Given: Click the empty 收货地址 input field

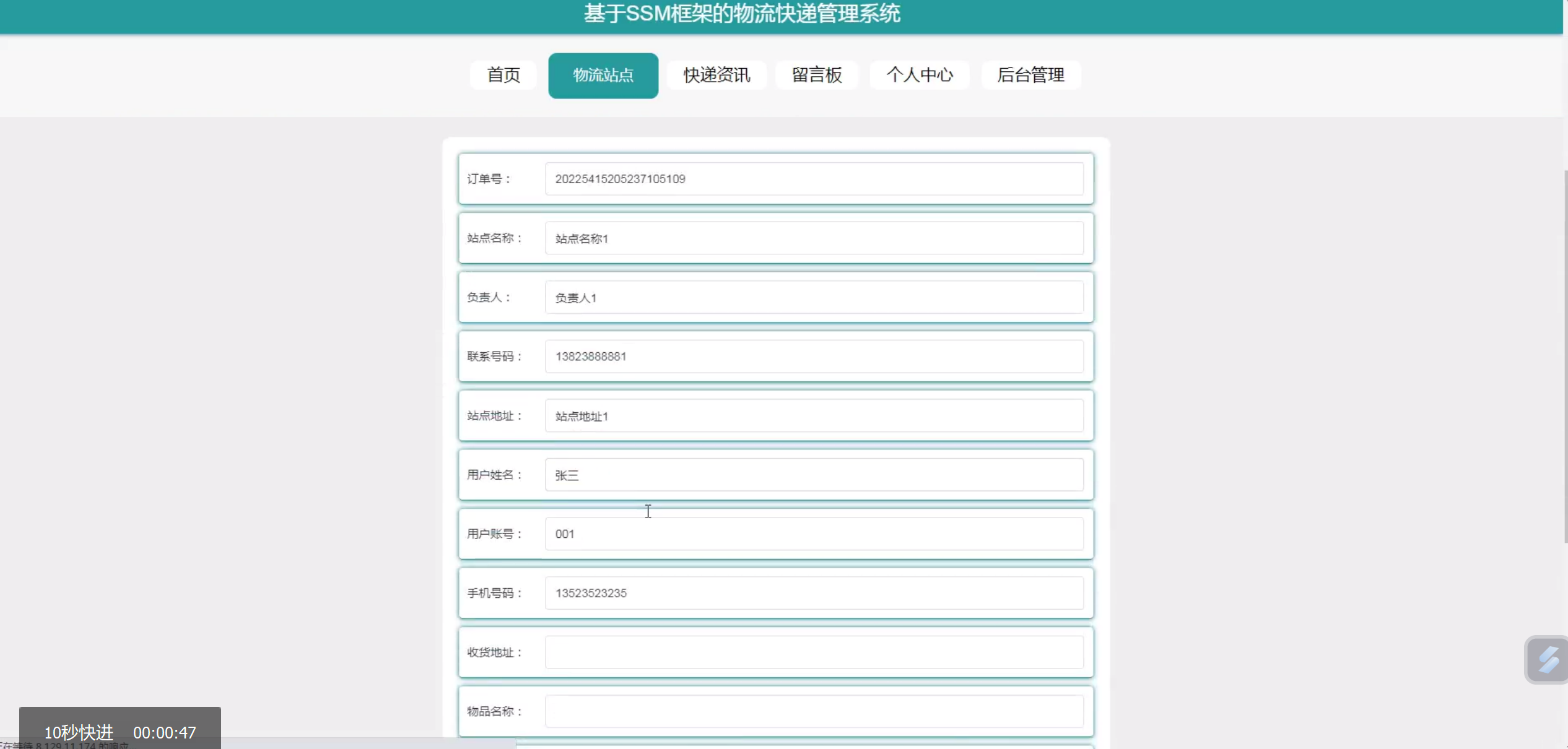Looking at the screenshot, I should (x=814, y=652).
